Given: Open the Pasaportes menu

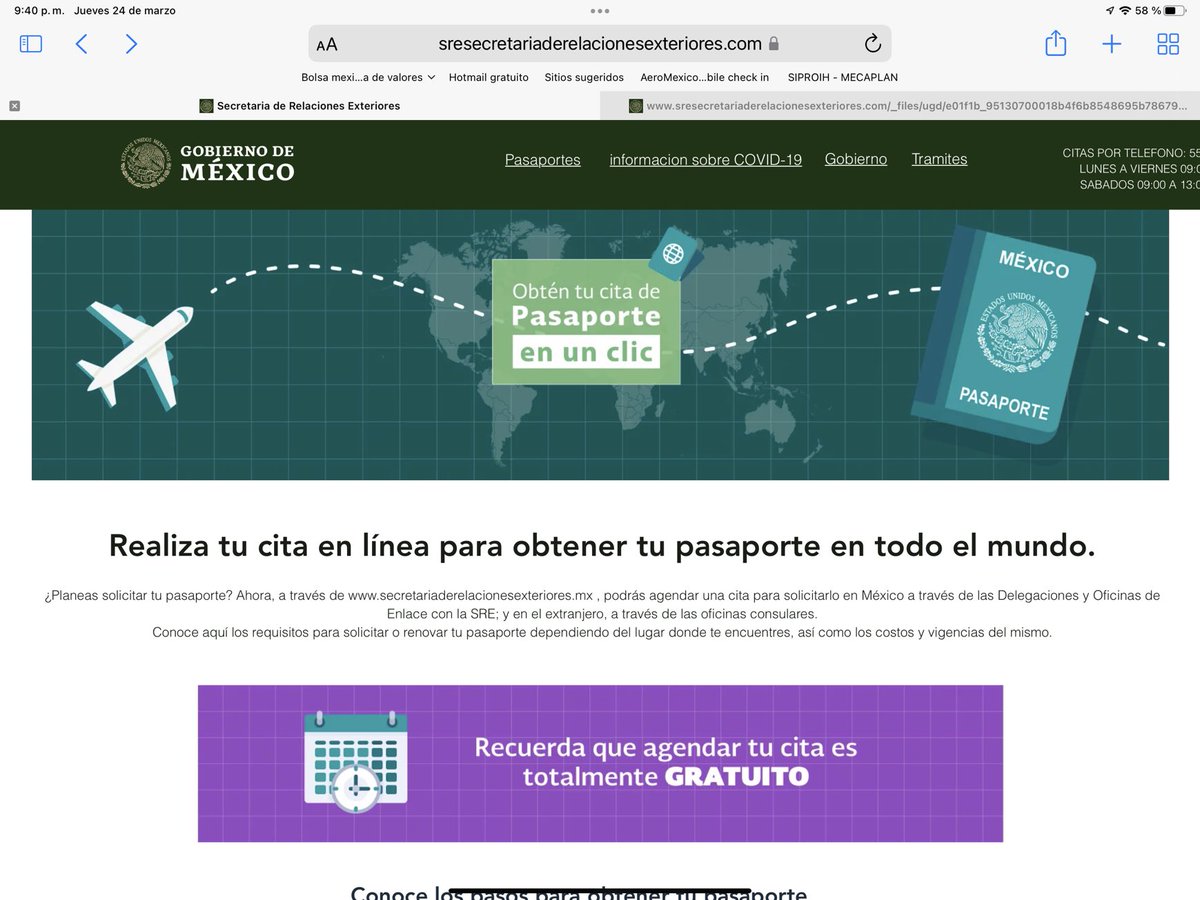Looking at the screenshot, I should (542, 159).
